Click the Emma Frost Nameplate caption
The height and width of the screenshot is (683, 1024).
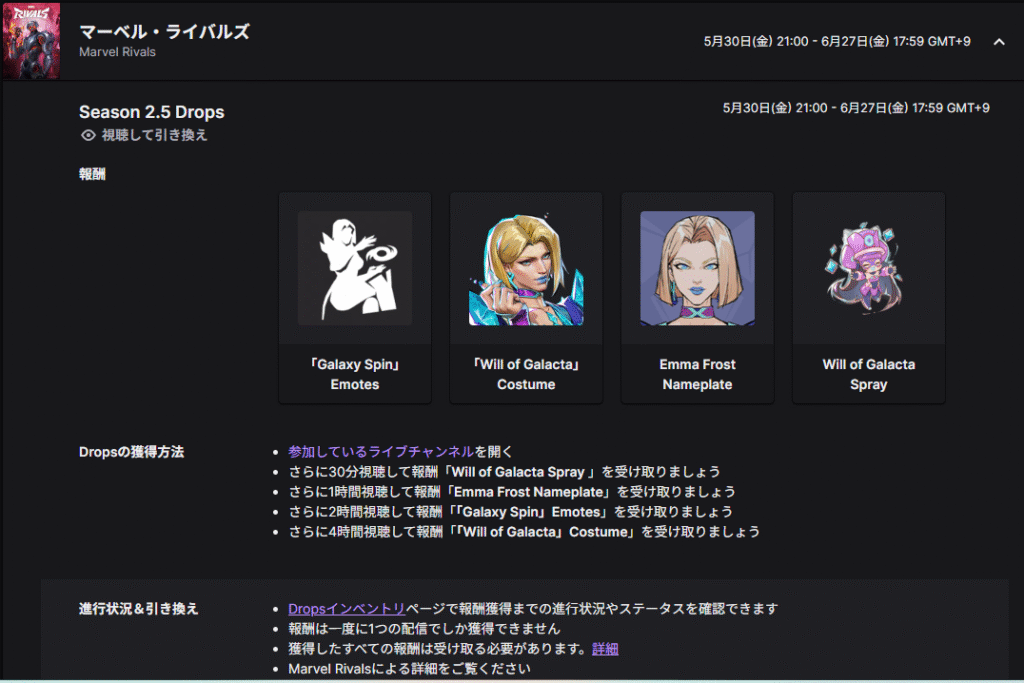pos(697,374)
